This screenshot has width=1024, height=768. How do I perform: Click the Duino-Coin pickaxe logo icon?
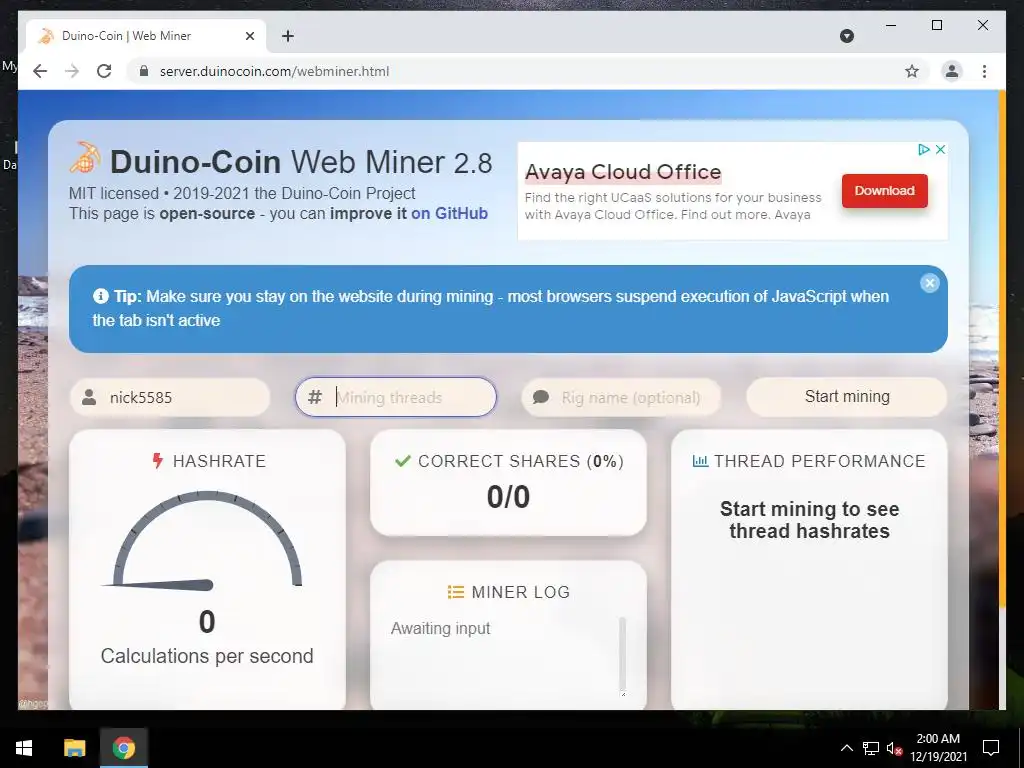click(x=85, y=157)
